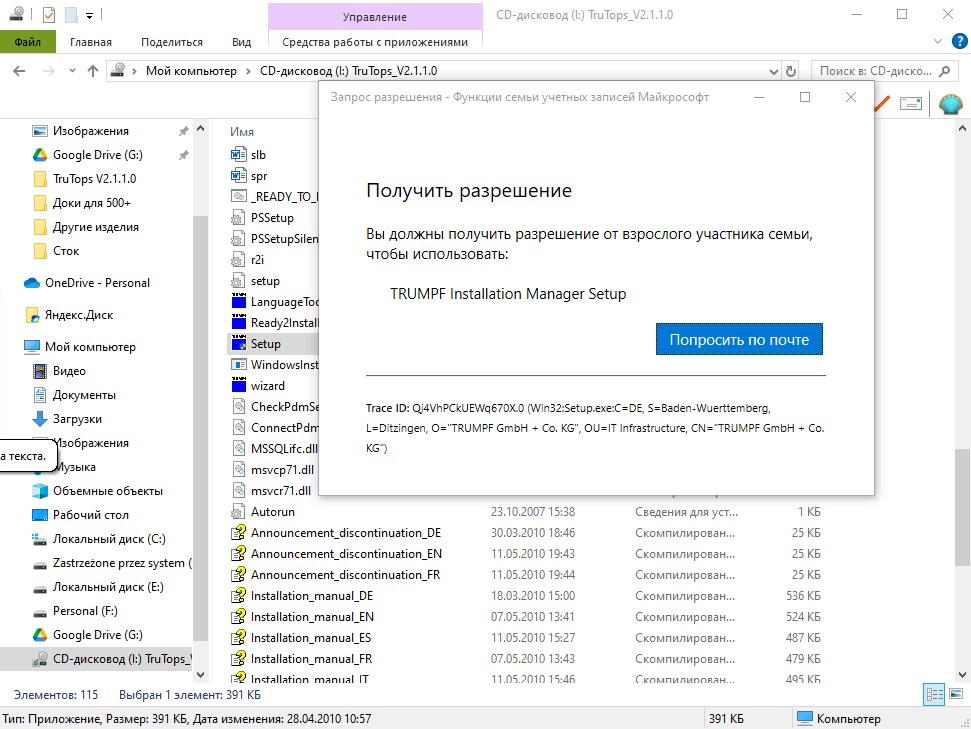Click the New folder icon in title bar
This screenshot has width=971, height=729.
(71, 14)
